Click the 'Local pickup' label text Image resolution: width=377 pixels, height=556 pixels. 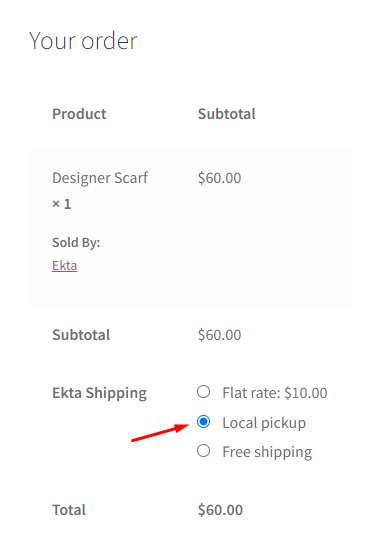(x=264, y=423)
